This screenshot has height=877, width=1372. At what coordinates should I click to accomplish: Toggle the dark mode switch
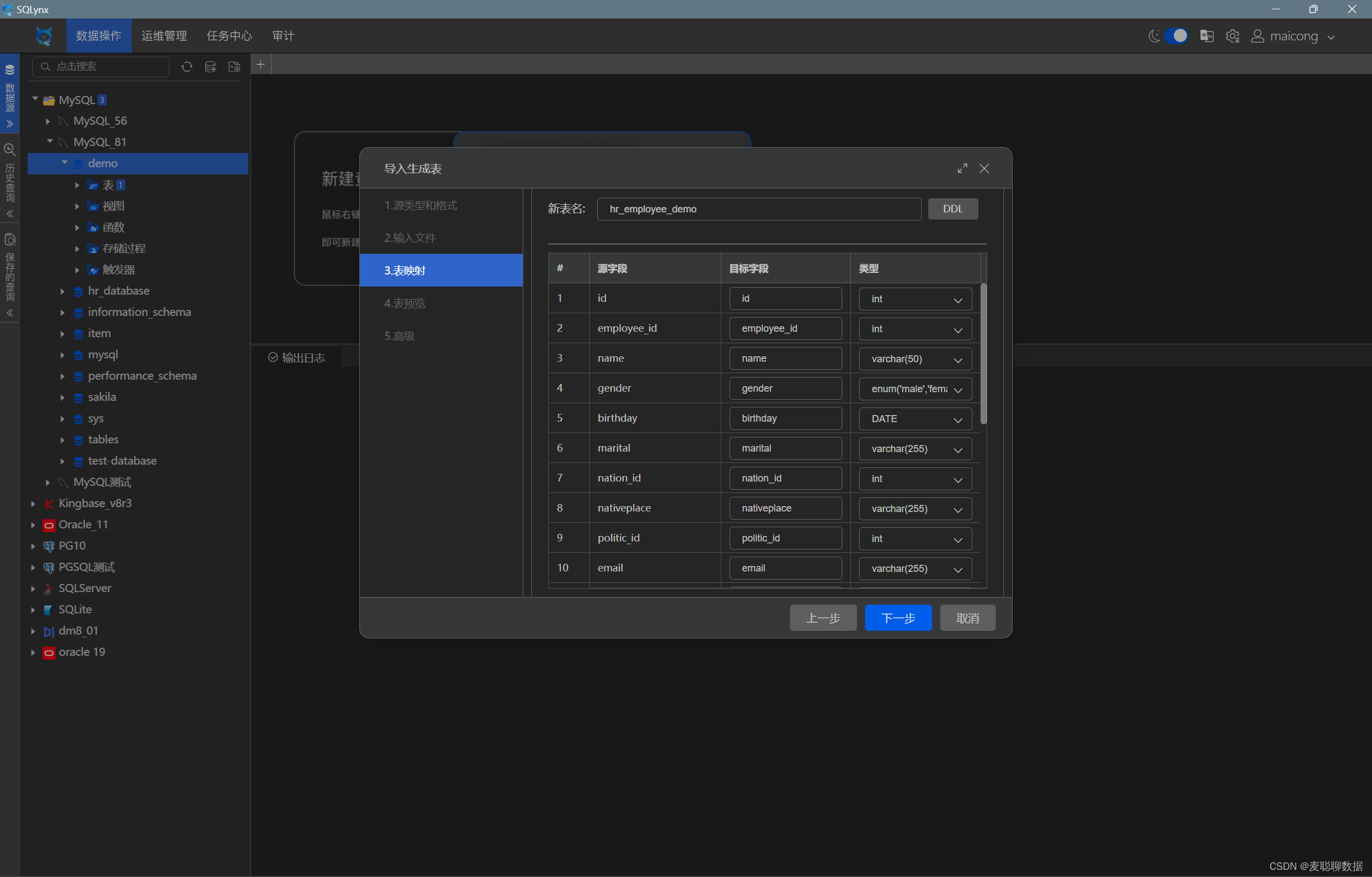[1175, 36]
